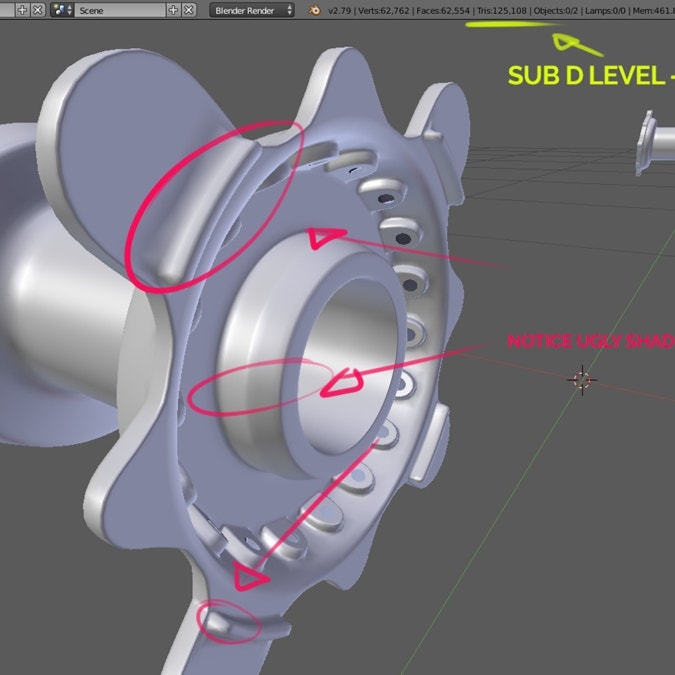675x675 pixels.
Task: Click the v2.79 version text
Action: (340, 10)
